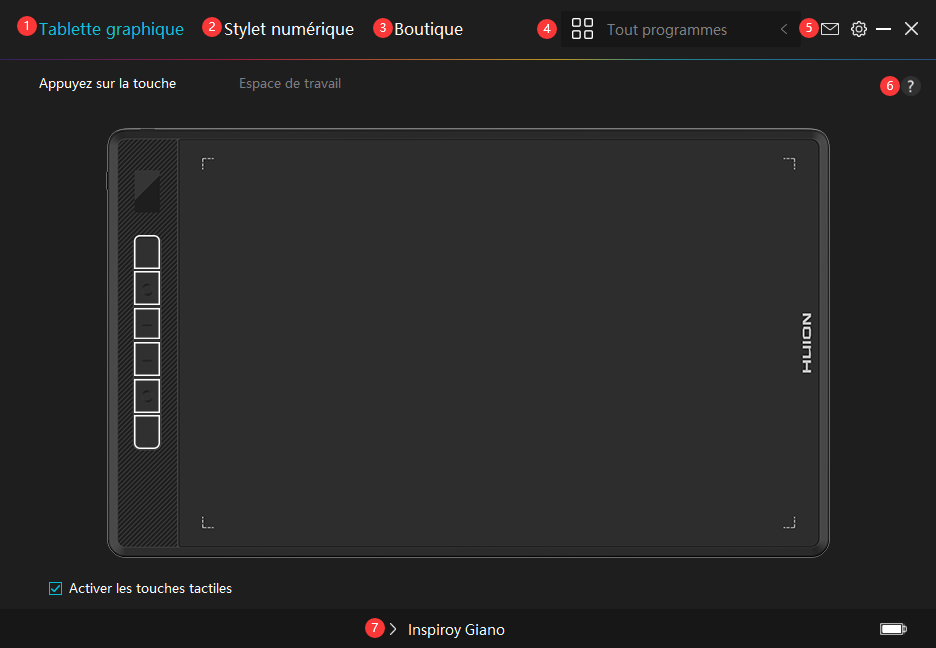Select the top express key on tablet
Viewport: 936px width, 648px height.
click(x=147, y=252)
